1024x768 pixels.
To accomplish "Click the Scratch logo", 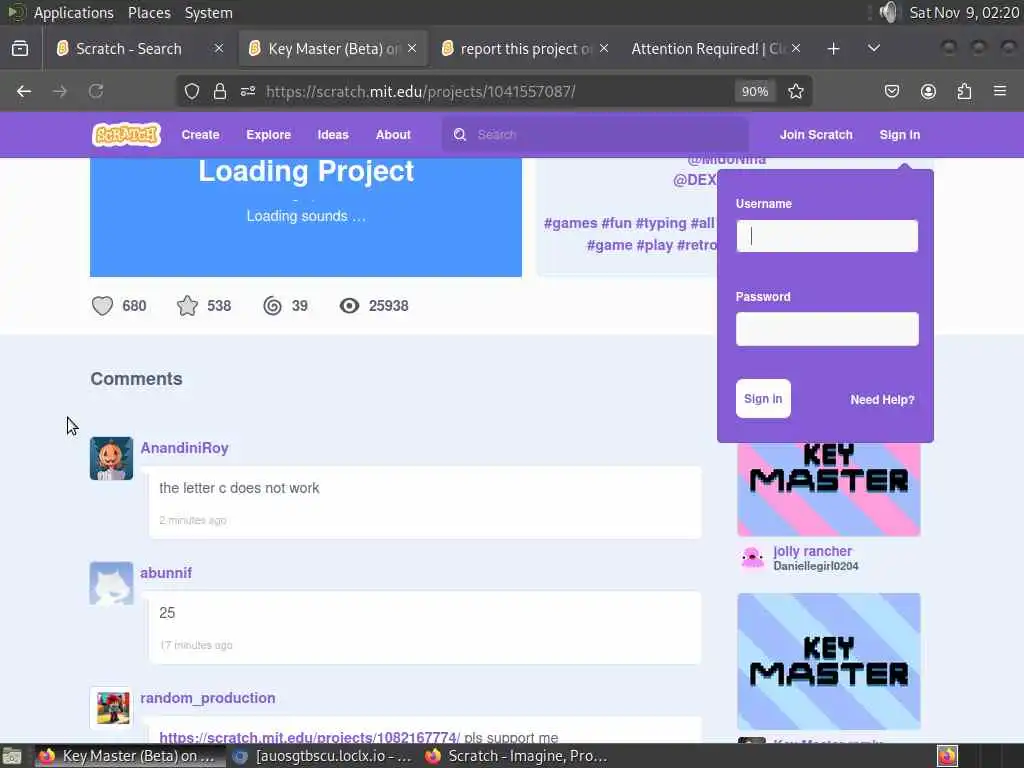I will tap(126, 135).
